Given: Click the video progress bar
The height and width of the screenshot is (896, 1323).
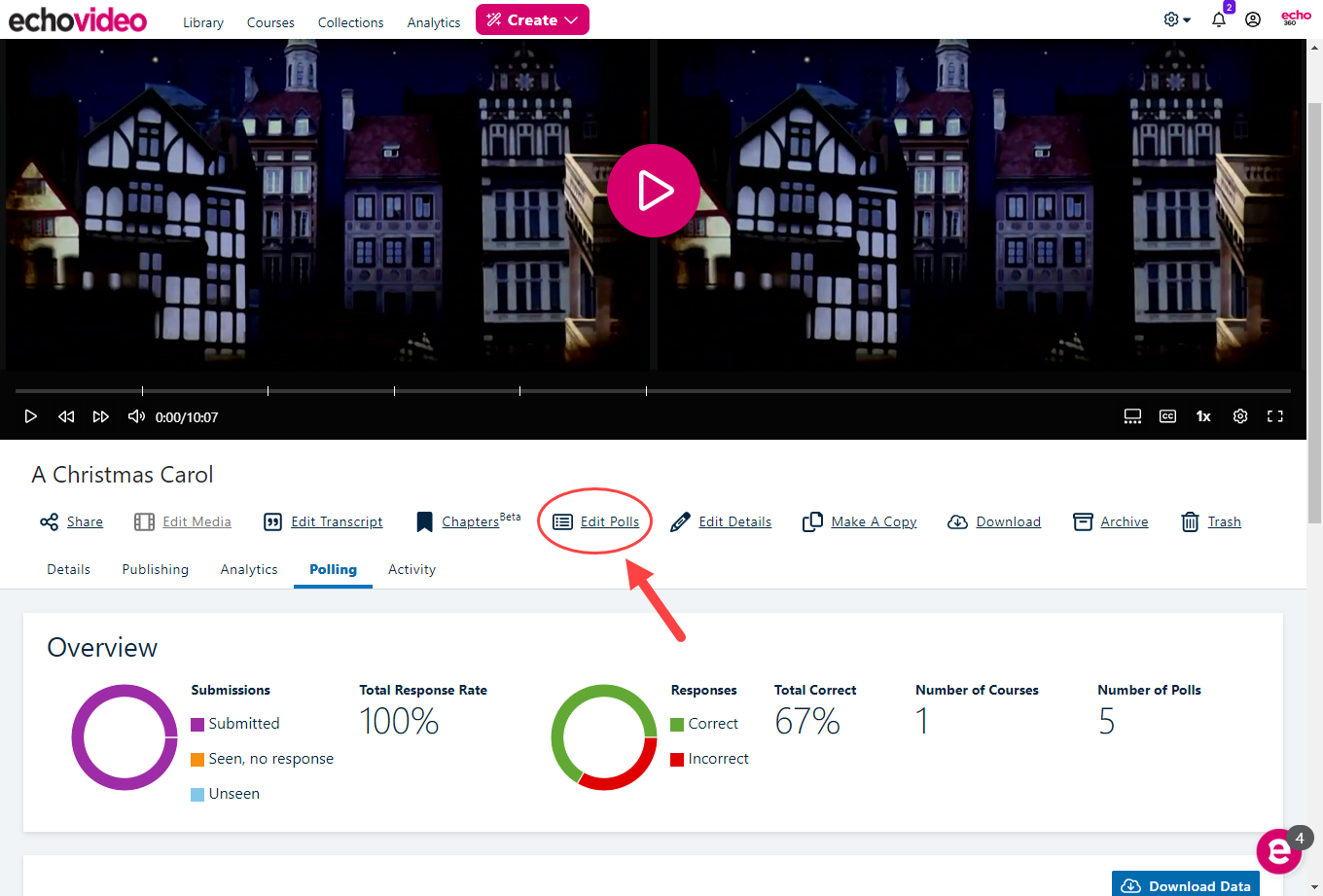Looking at the screenshot, I should coord(653,391).
